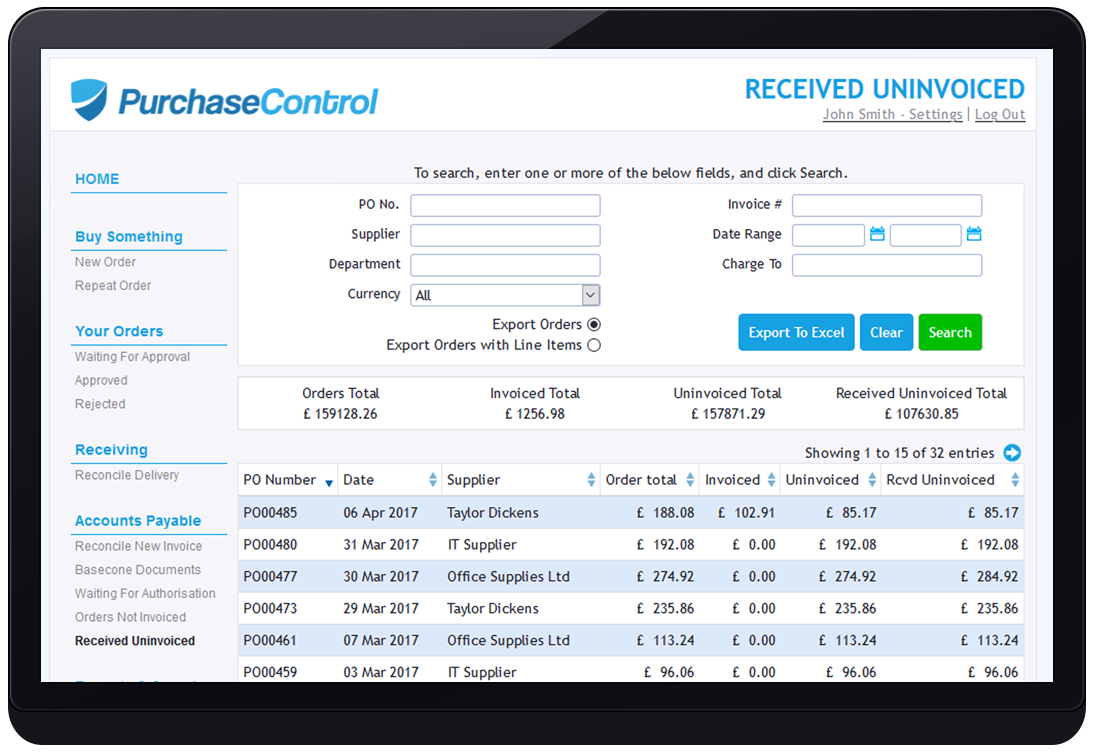Screen dimensions: 1094x753
Task: Open Waiting For Authorisation page
Action: tap(145, 595)
